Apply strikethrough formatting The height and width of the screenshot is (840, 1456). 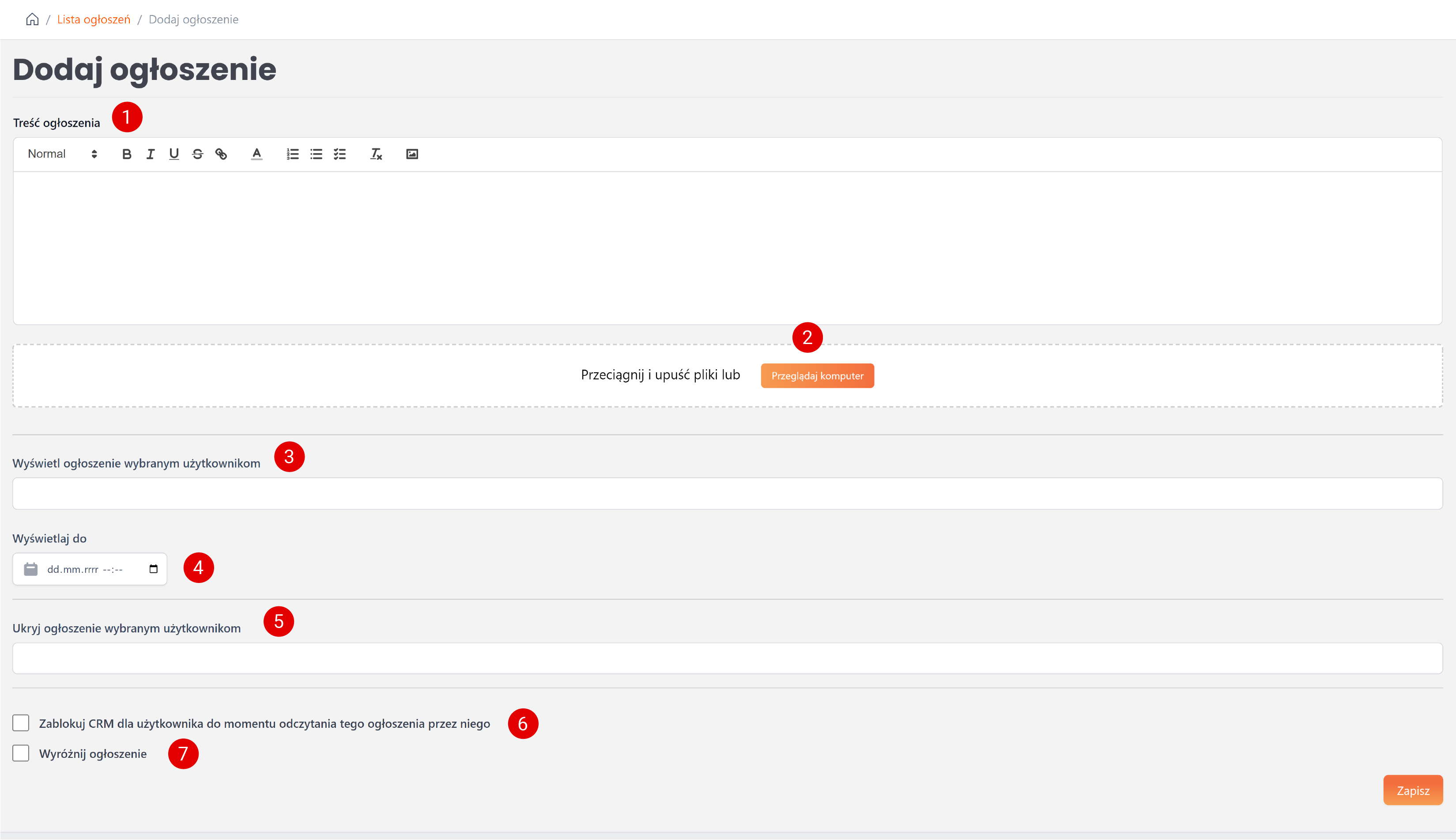pyautogui.click(x=197, y=154)
